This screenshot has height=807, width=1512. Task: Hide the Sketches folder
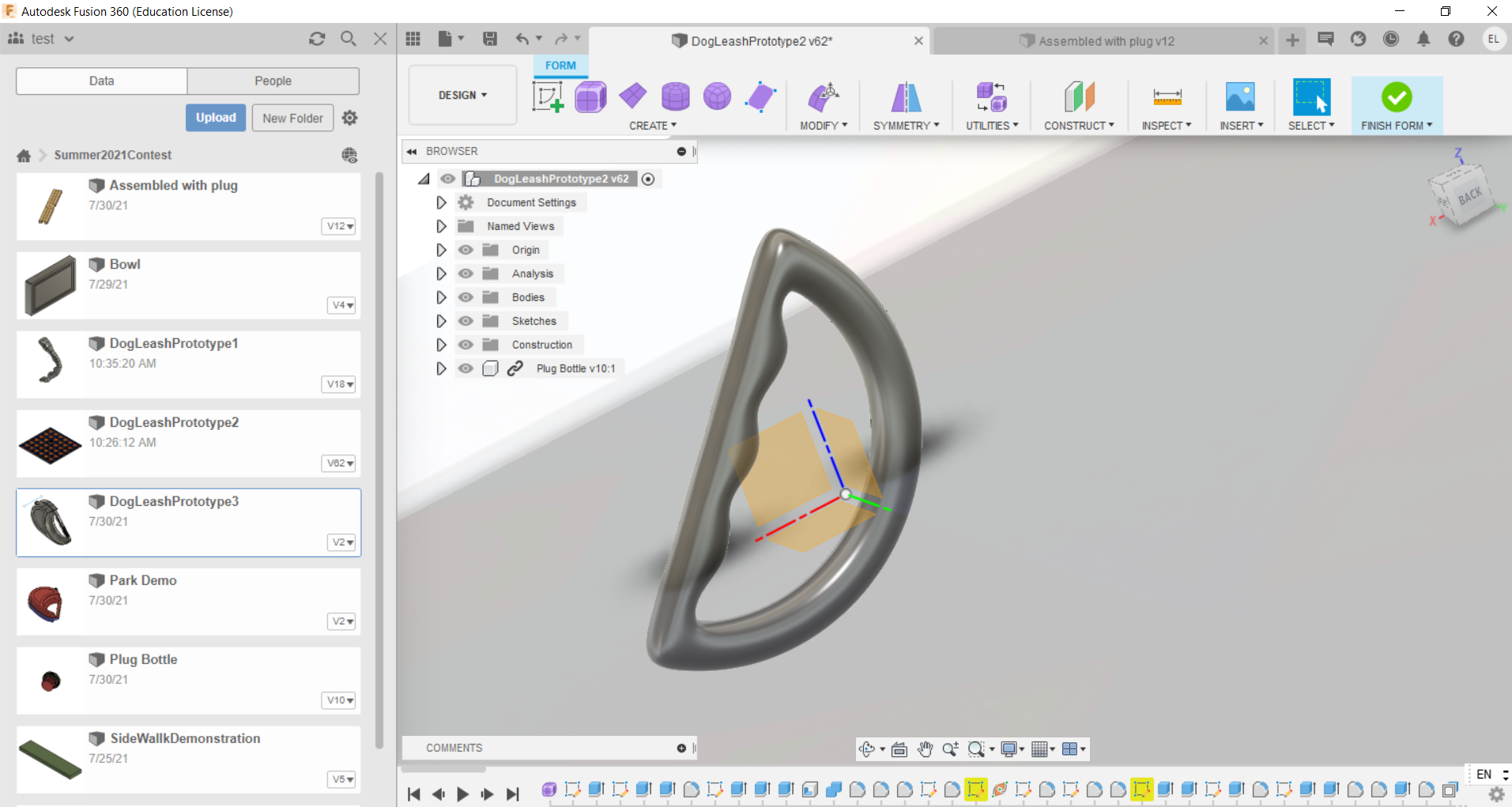466,320
